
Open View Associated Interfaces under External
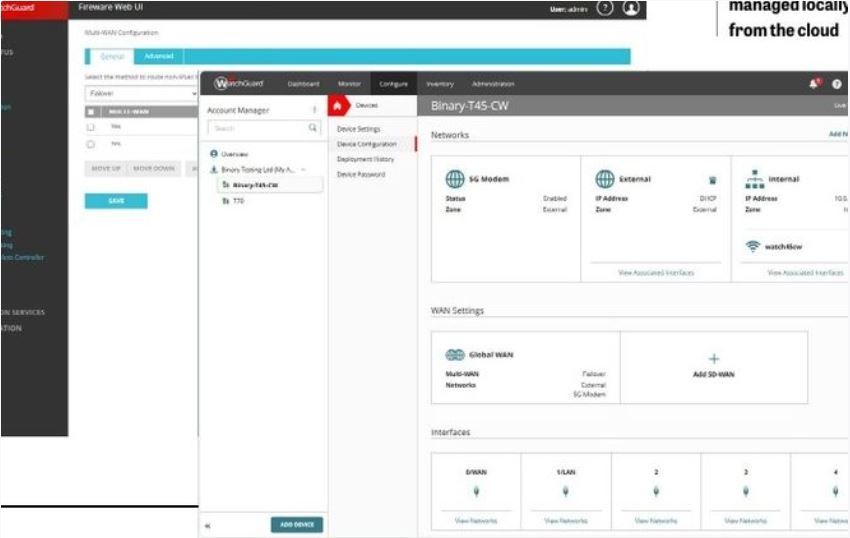point(656,273)
